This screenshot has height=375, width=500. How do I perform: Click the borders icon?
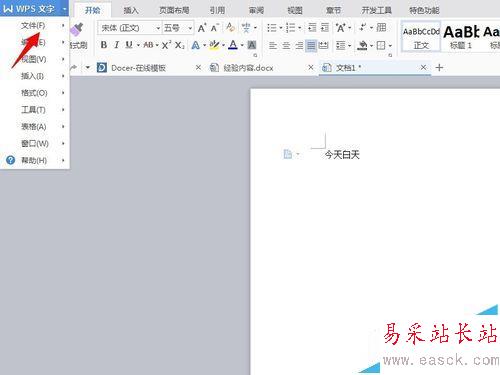click(x=381, y=45)
